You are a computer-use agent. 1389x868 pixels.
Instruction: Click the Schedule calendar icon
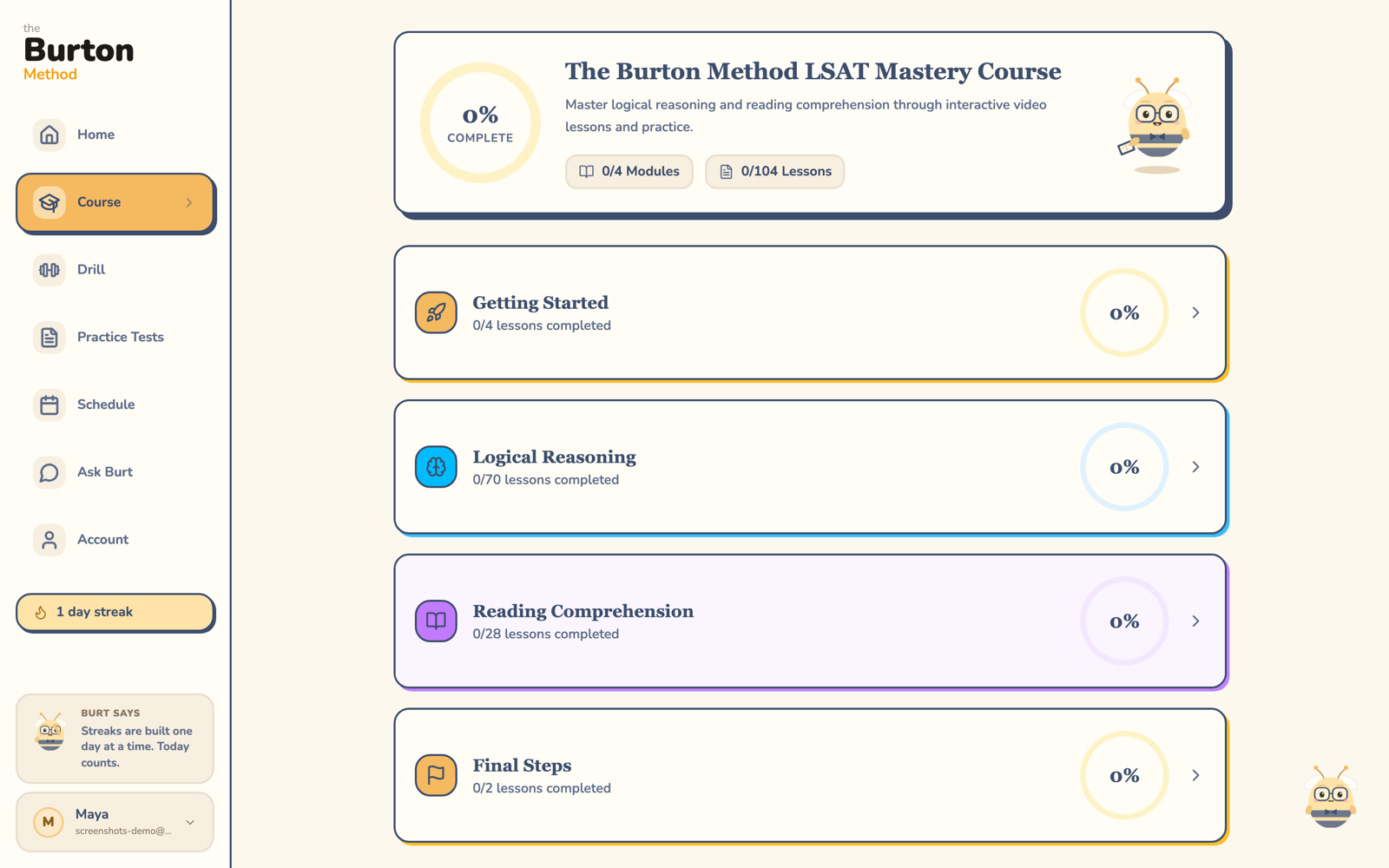(x=49, y=404)
